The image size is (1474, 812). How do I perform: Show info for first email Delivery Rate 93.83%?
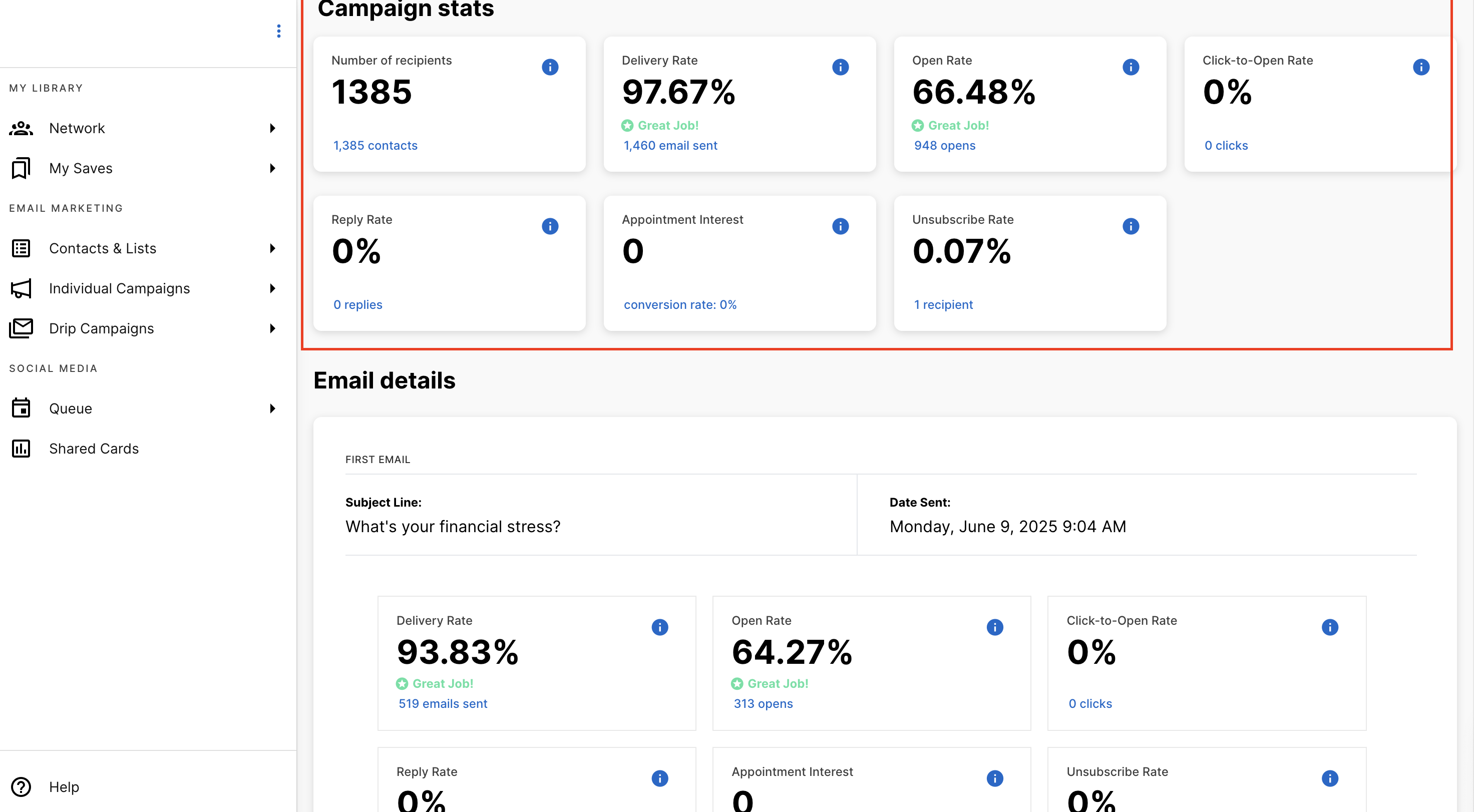point(660,627)
